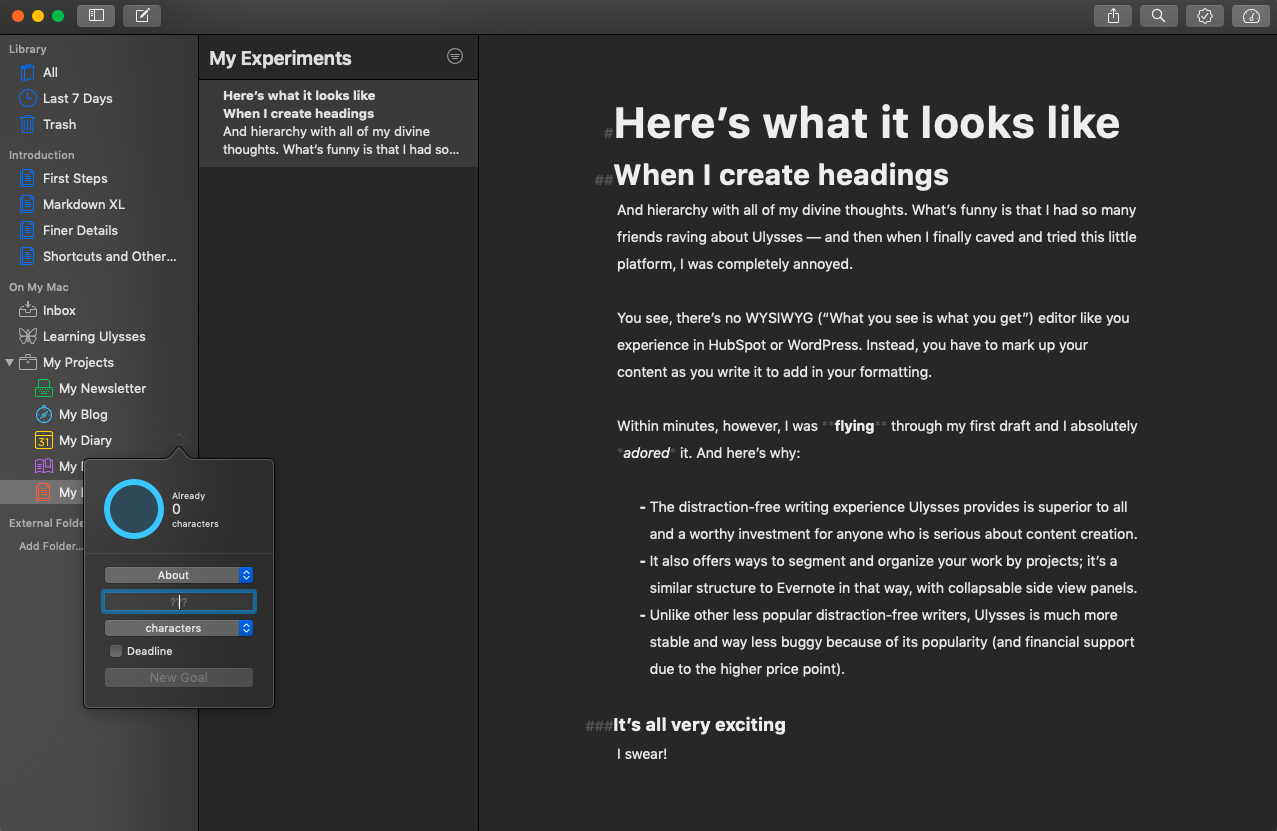Click the purple book group icon
1277x831 pixels.
tap(43, 466)
